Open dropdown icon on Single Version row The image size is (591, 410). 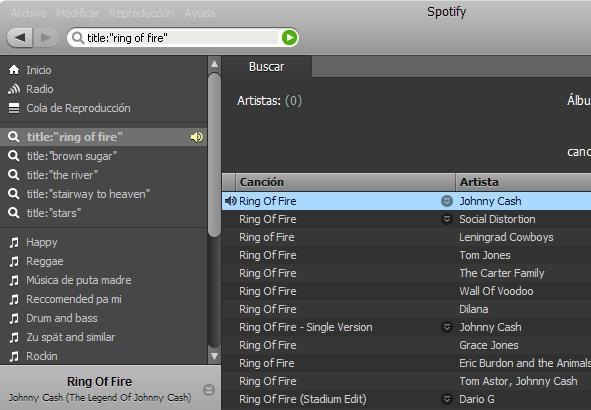pos(447,327)
